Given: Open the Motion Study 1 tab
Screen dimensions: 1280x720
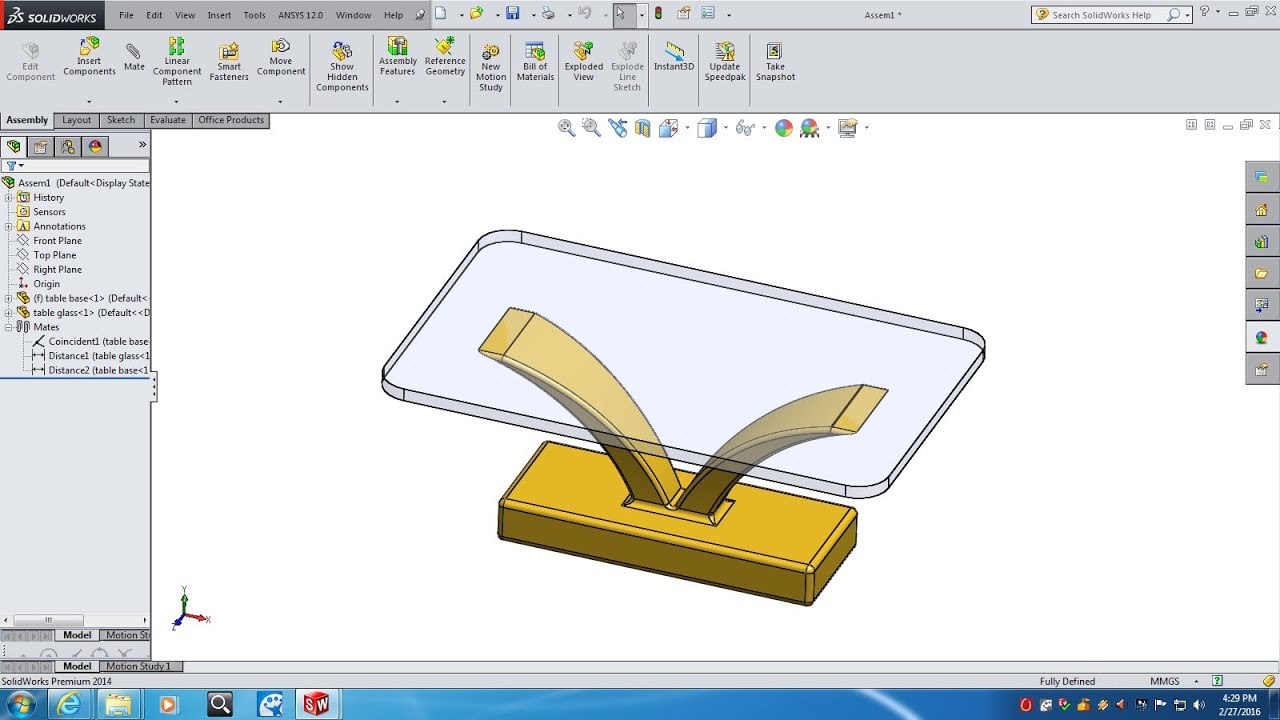Looking at the screenshot, I should pyautogui.click(x=138, y=666).
